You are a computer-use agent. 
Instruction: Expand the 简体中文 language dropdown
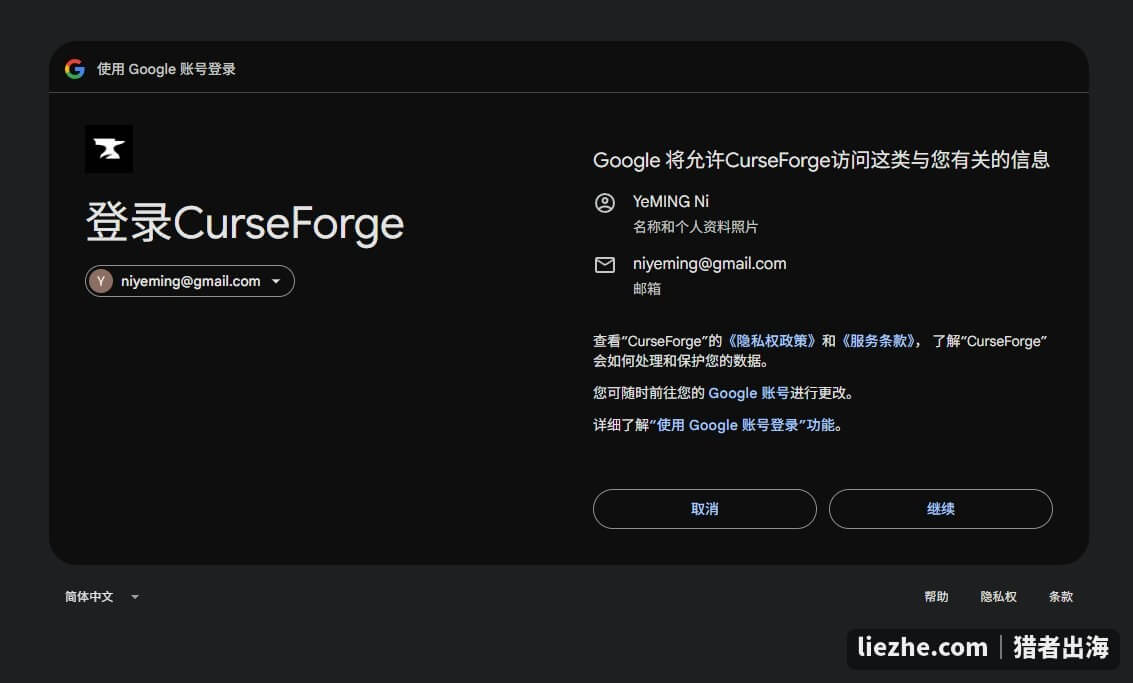pyautogui.click(x=102, y=597)
